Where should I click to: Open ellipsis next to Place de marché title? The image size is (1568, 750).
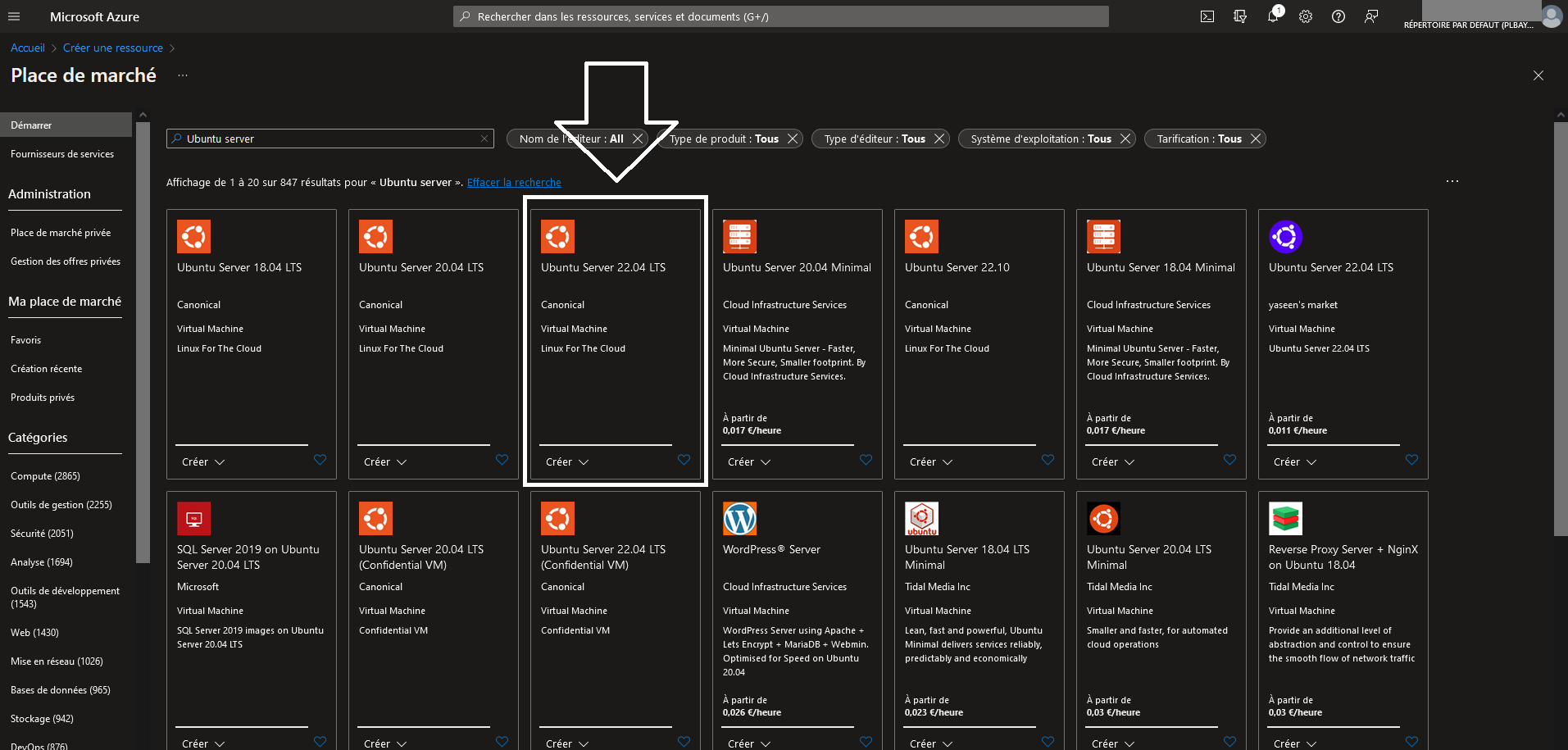(x=183, y=75)
